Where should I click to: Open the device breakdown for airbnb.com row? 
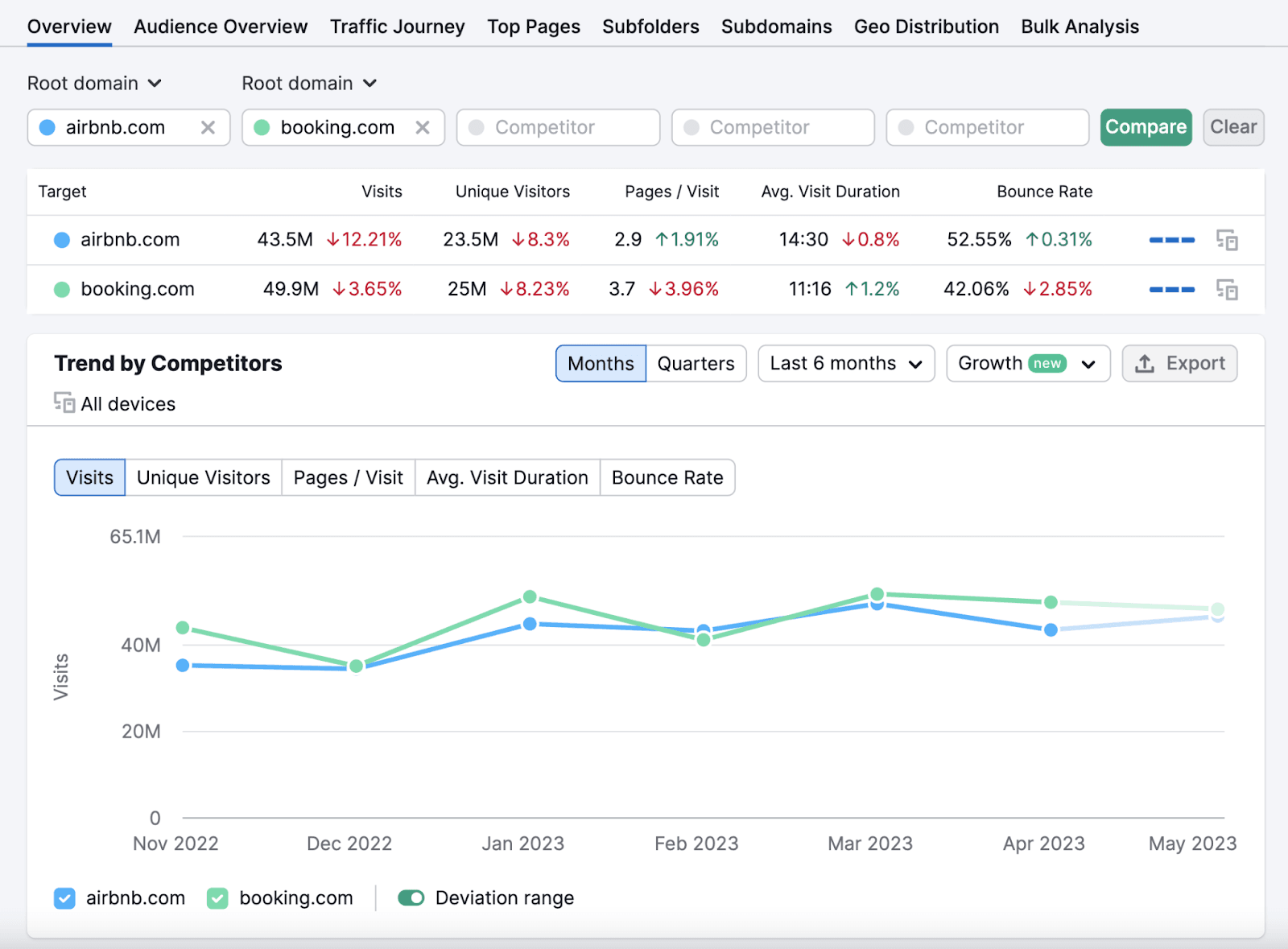pyautogui.click(x=1228, y=239)
